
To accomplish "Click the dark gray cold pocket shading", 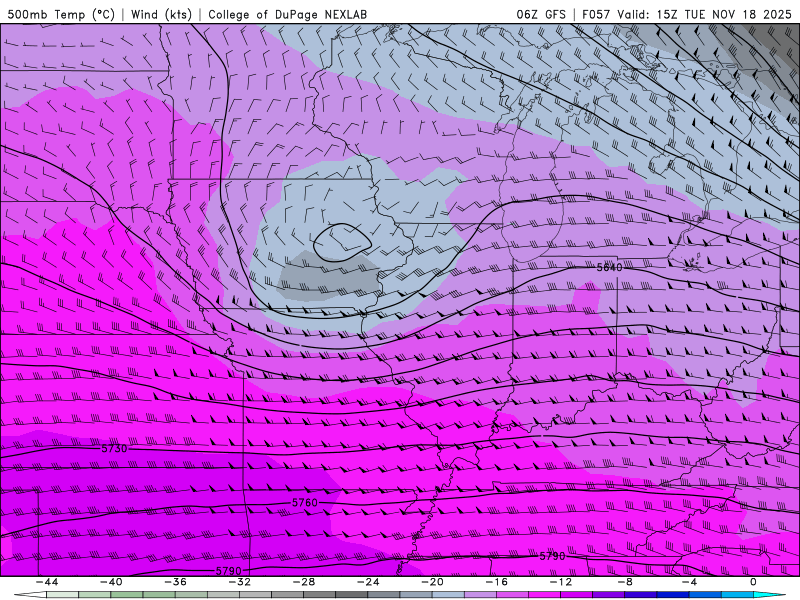I will (x=329, y=276).
